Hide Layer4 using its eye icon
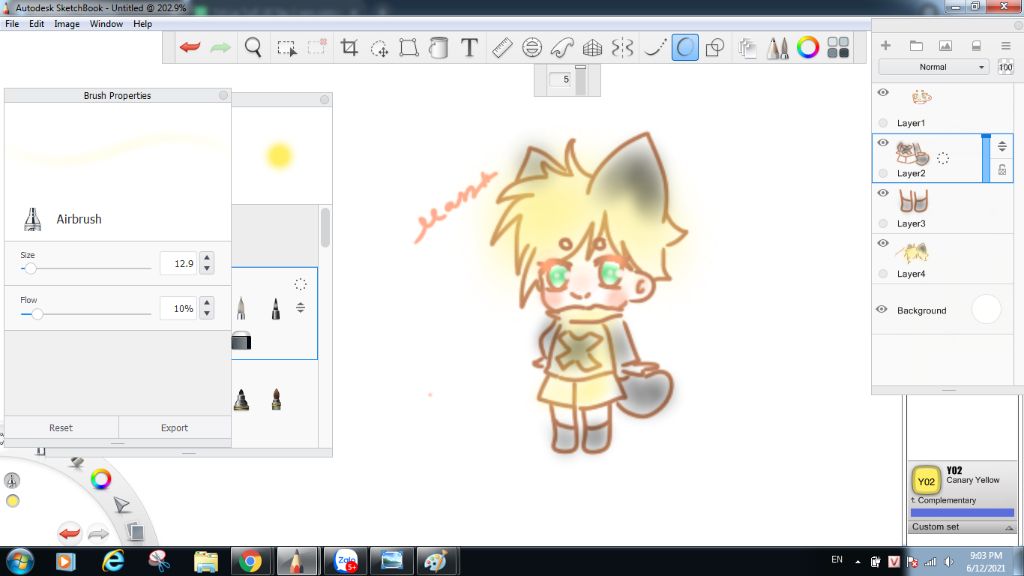 pyautogui.click(x=883, y=243)
